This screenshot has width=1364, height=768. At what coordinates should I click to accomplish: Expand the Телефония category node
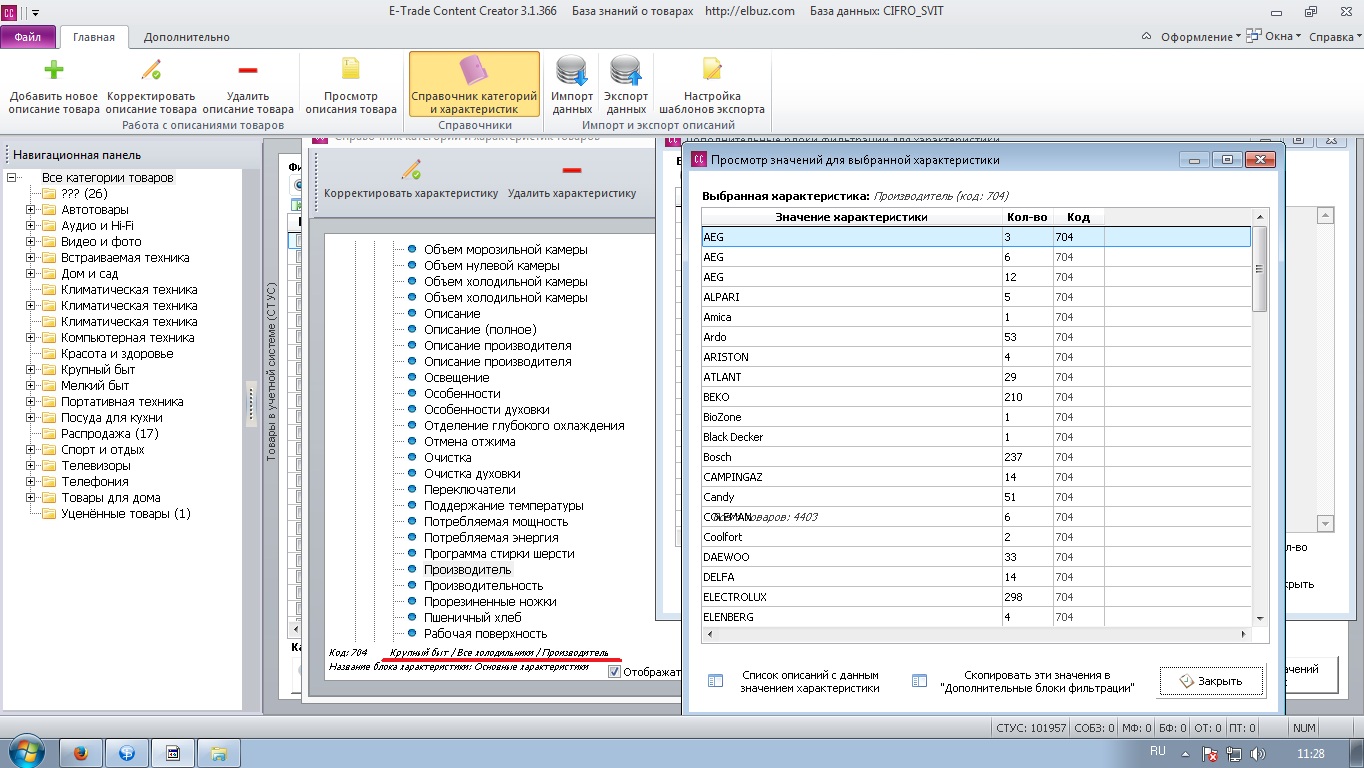click(x=31, y=482)
